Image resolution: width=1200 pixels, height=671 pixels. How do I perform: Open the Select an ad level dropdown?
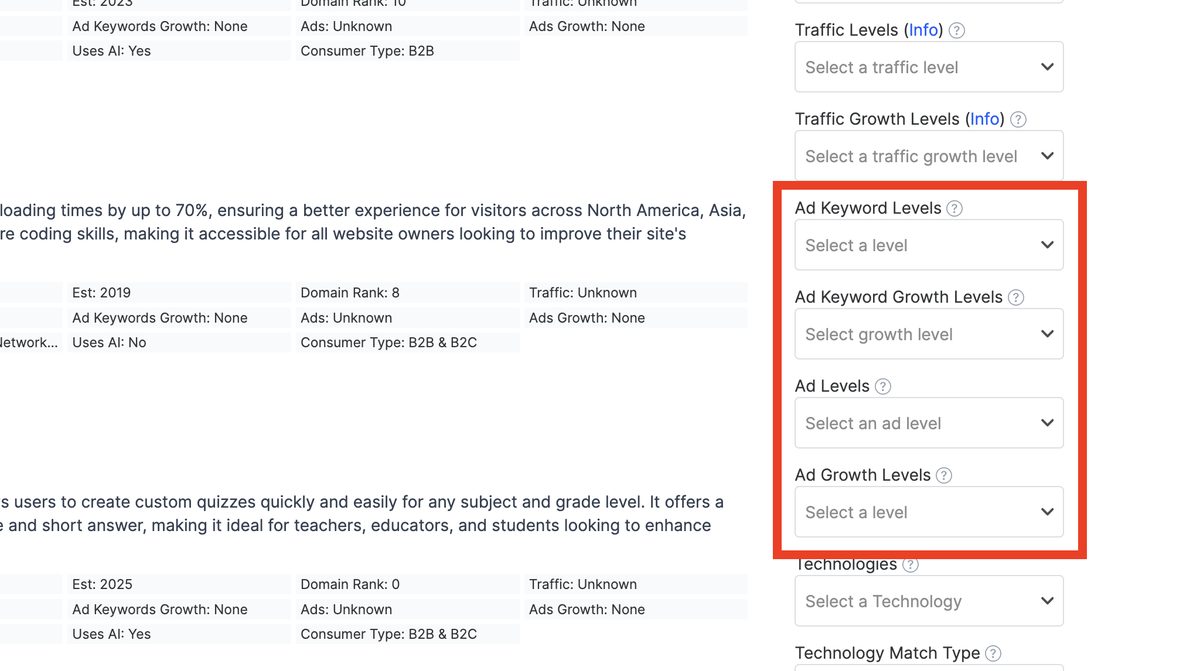[928, 422]
